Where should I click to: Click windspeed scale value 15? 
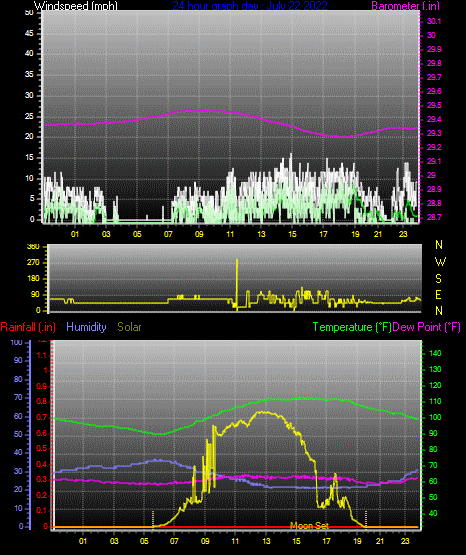(x=29, y=158)
